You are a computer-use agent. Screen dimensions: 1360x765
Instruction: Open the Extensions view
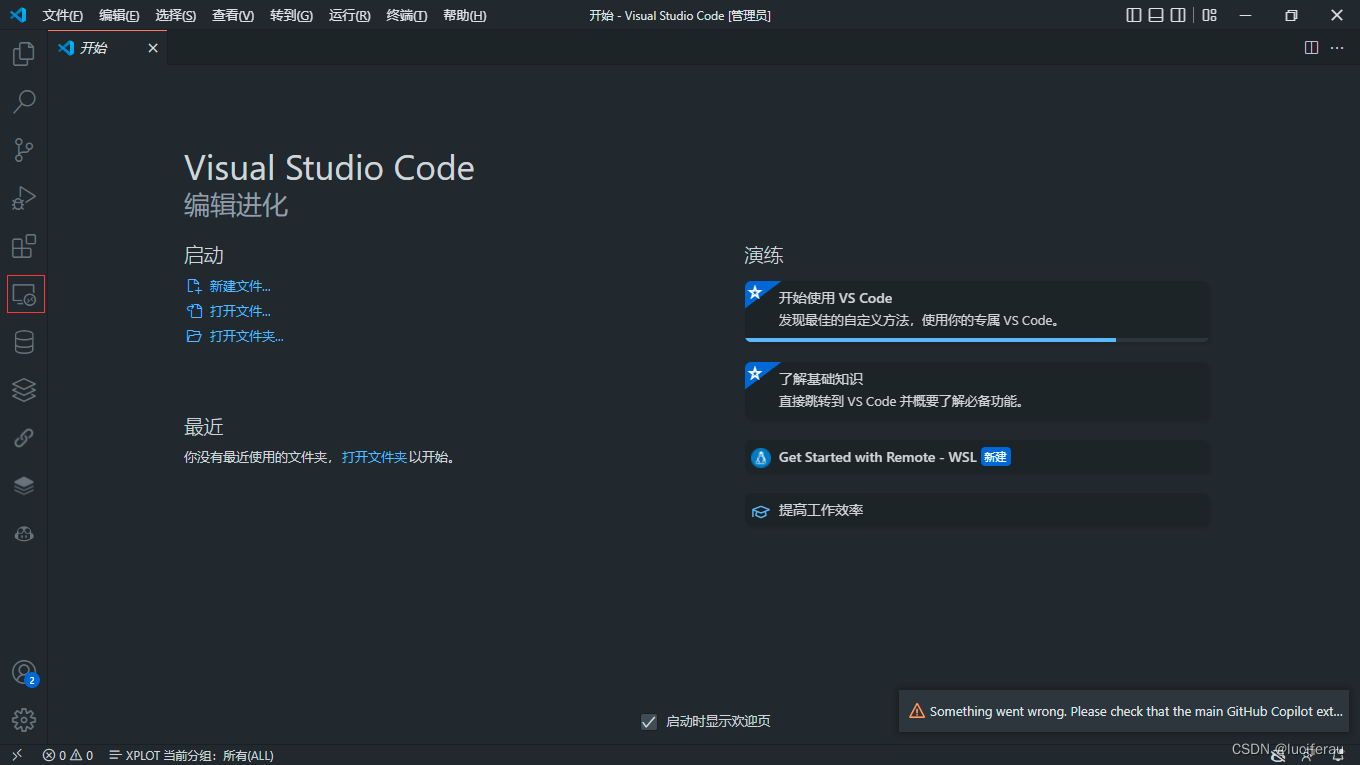[x=24, y=246]
